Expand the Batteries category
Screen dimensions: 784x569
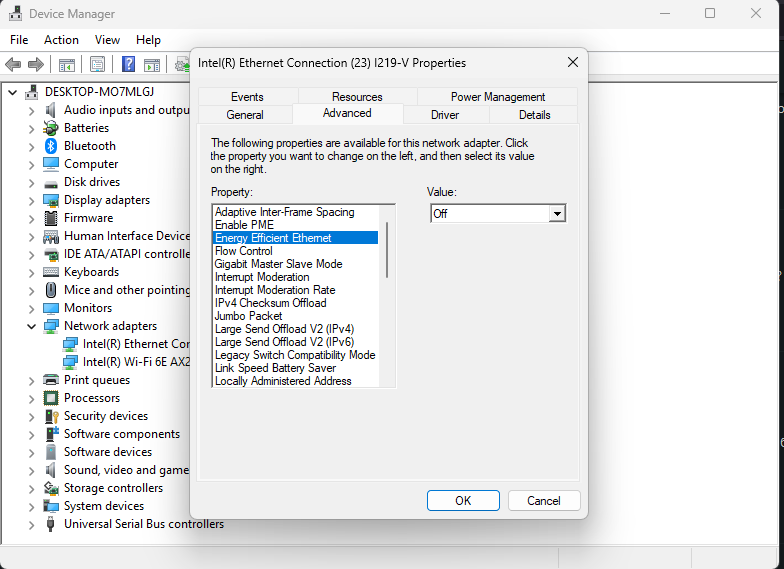point(32,129)
